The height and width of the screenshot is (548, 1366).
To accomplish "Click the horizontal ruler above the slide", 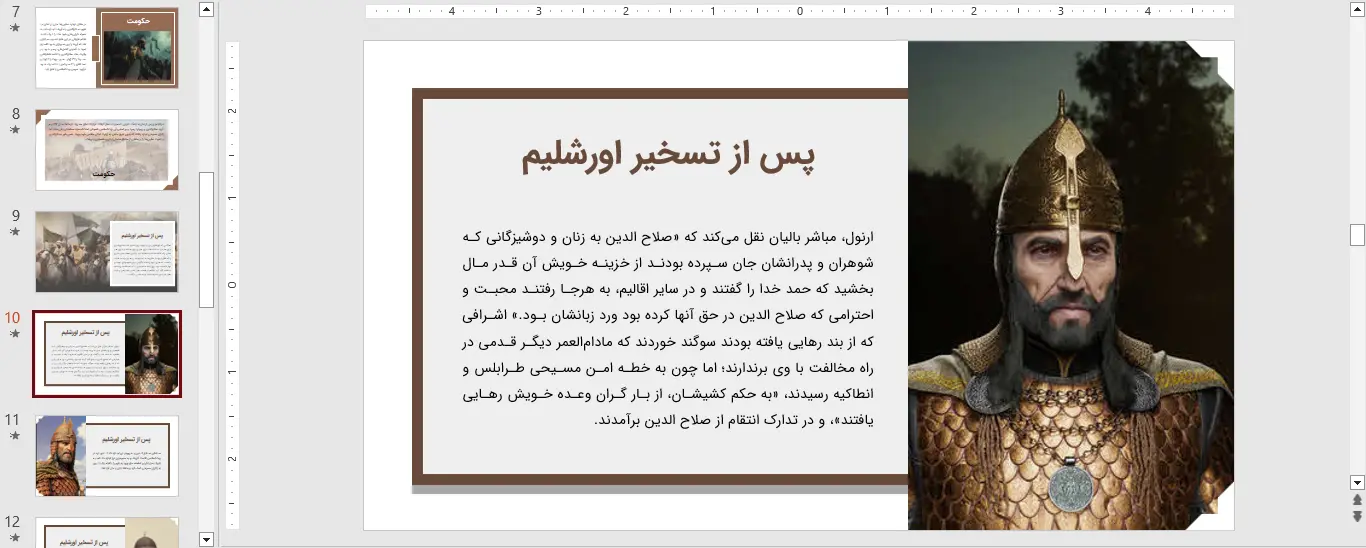I will coord(800,12).
